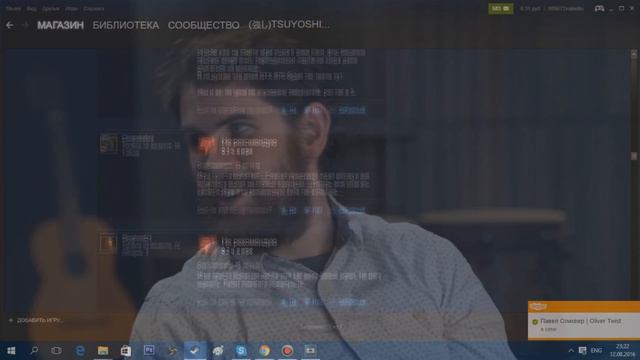The width and height of the screenshot is (640, 360).
Task: Launch Big Picture mode via gamepad icon
Action: coord(599,9)
